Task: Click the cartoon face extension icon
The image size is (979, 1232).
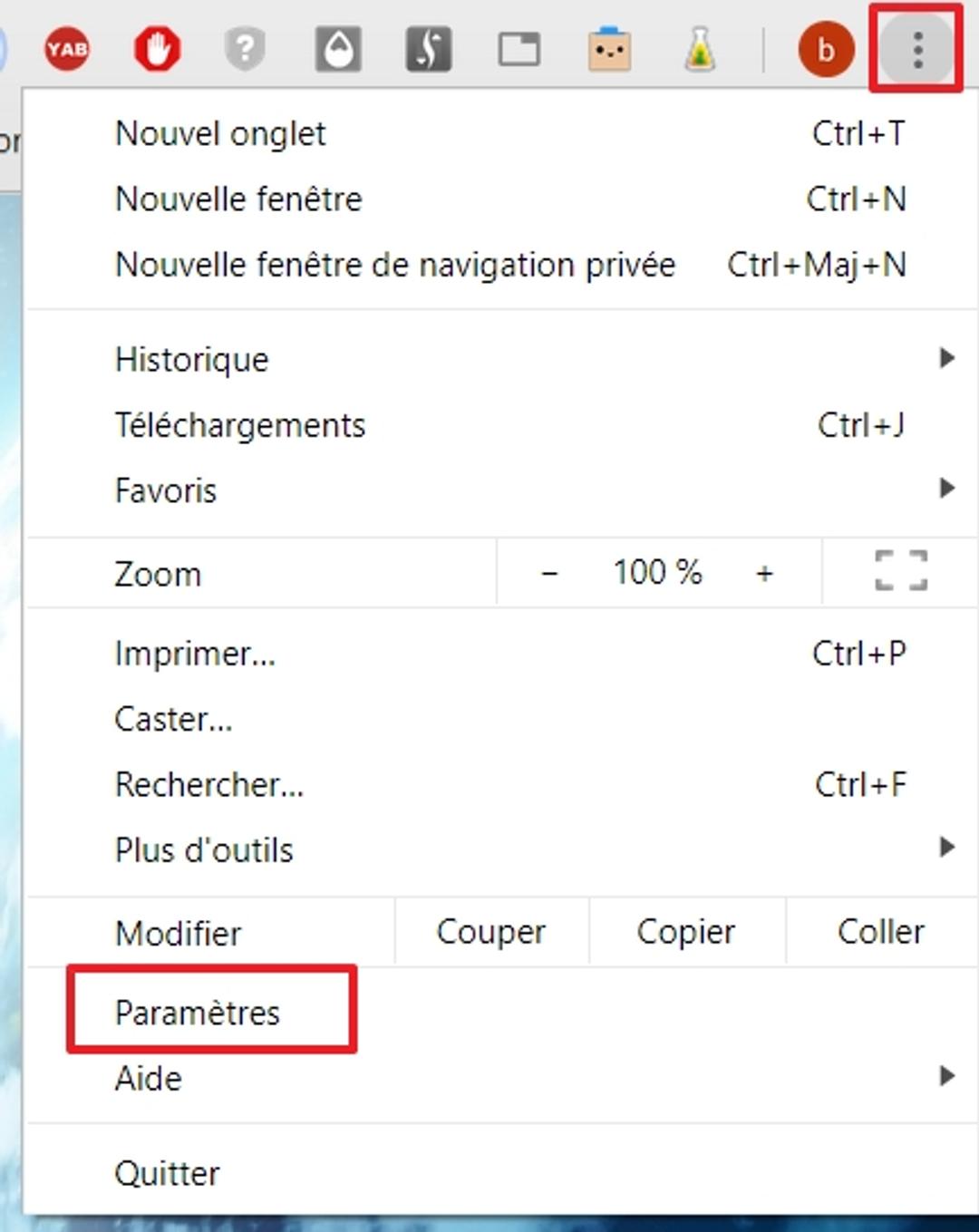Action: (609, 49)
